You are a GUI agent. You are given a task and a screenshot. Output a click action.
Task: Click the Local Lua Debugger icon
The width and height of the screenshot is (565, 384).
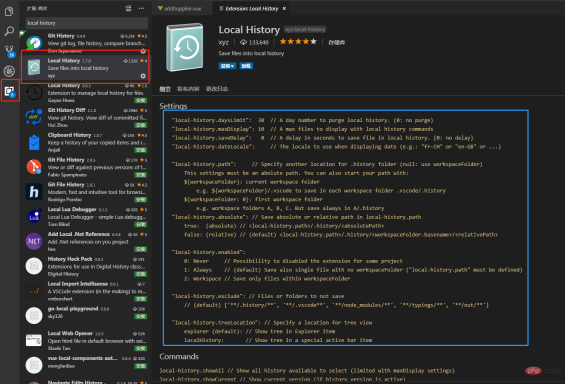click(x=34, y=216)
